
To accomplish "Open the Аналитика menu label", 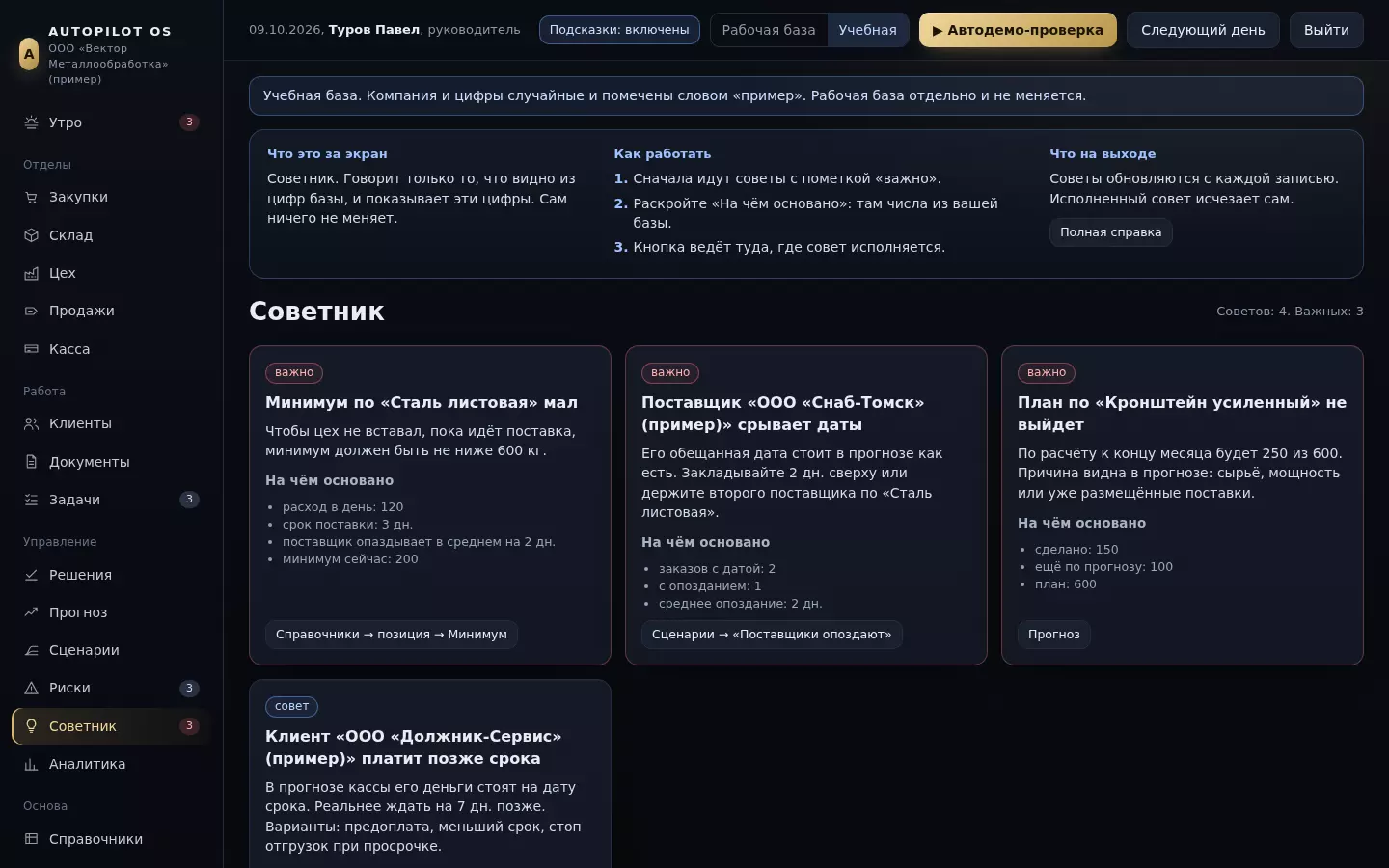I will pyautogui.click(x=88, y=764).
